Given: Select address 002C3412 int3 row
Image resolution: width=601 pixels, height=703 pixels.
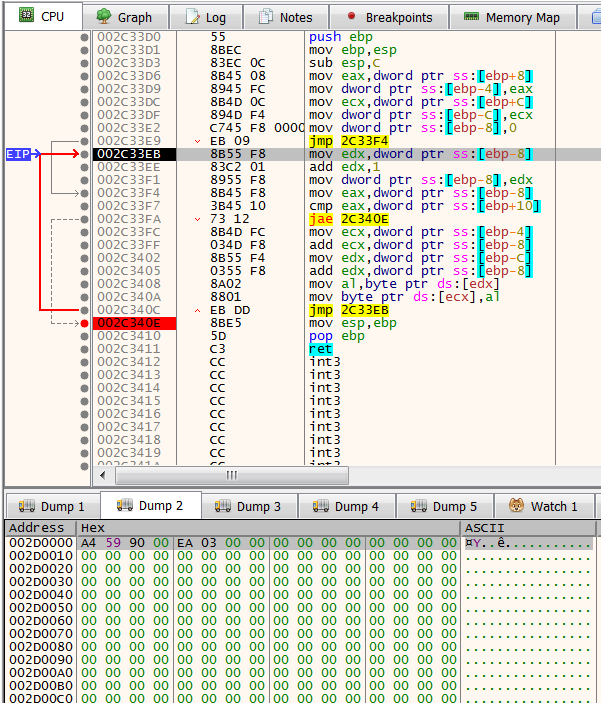Looking at the screenshot, I should coord(129,362).
